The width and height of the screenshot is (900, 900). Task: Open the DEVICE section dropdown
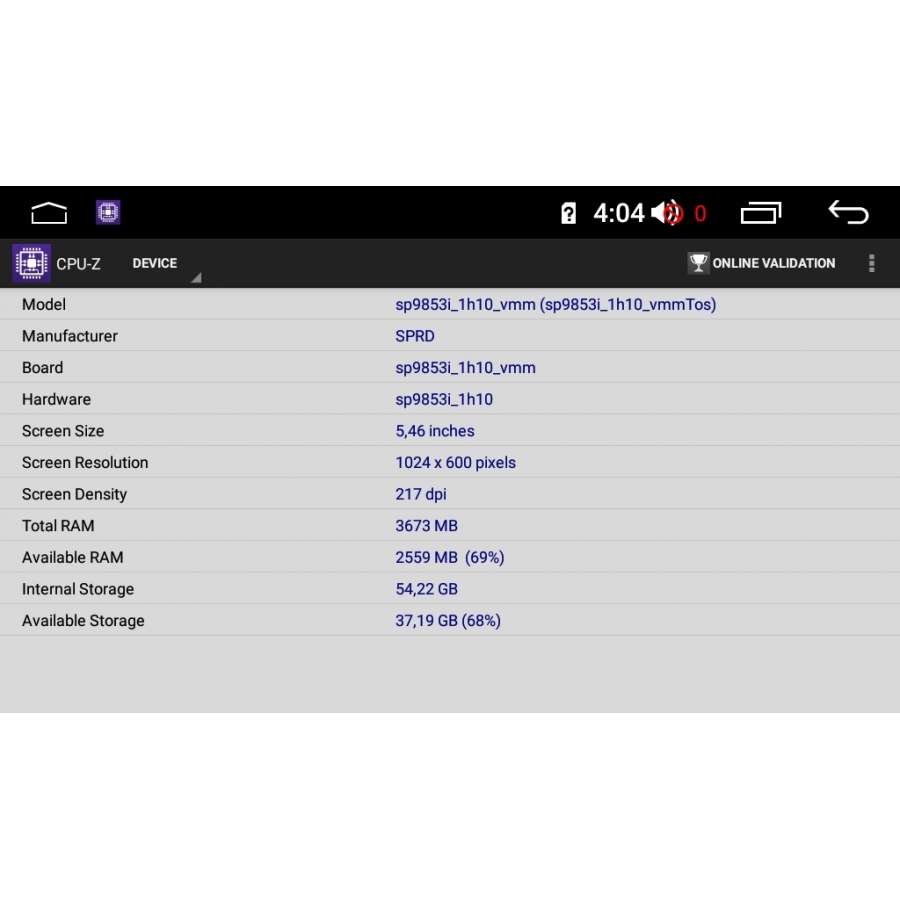(166, 264)
